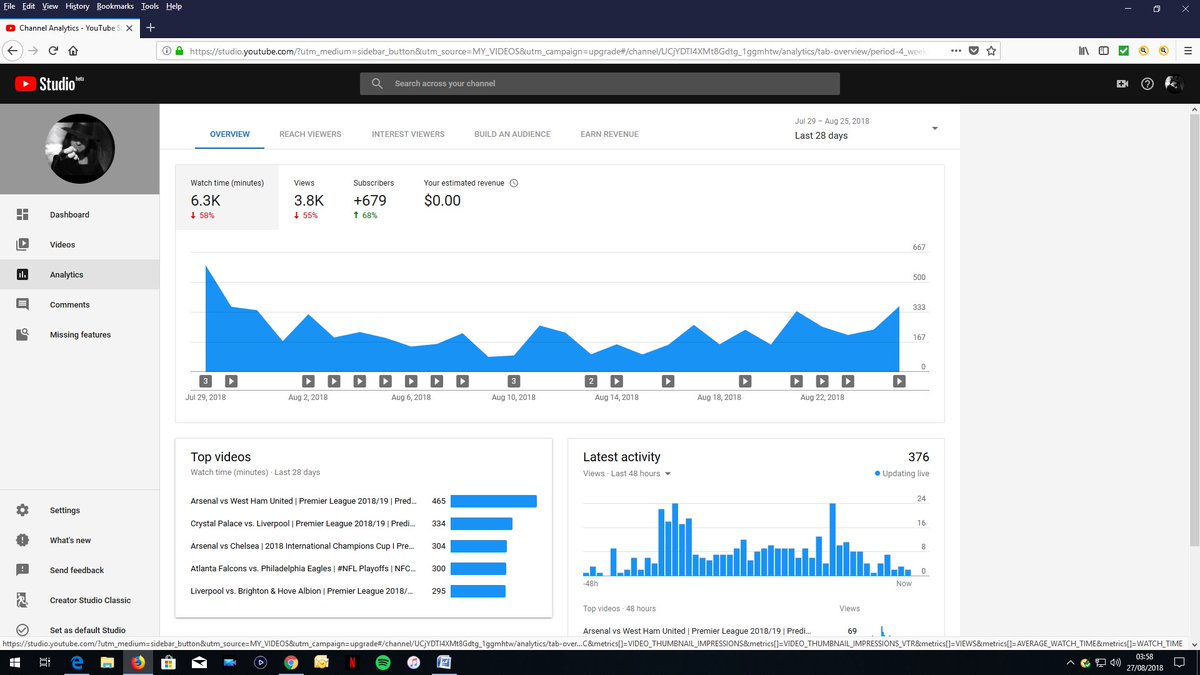Open the File menu
This screenshot has width=1200, height=675.
[10, 6]
